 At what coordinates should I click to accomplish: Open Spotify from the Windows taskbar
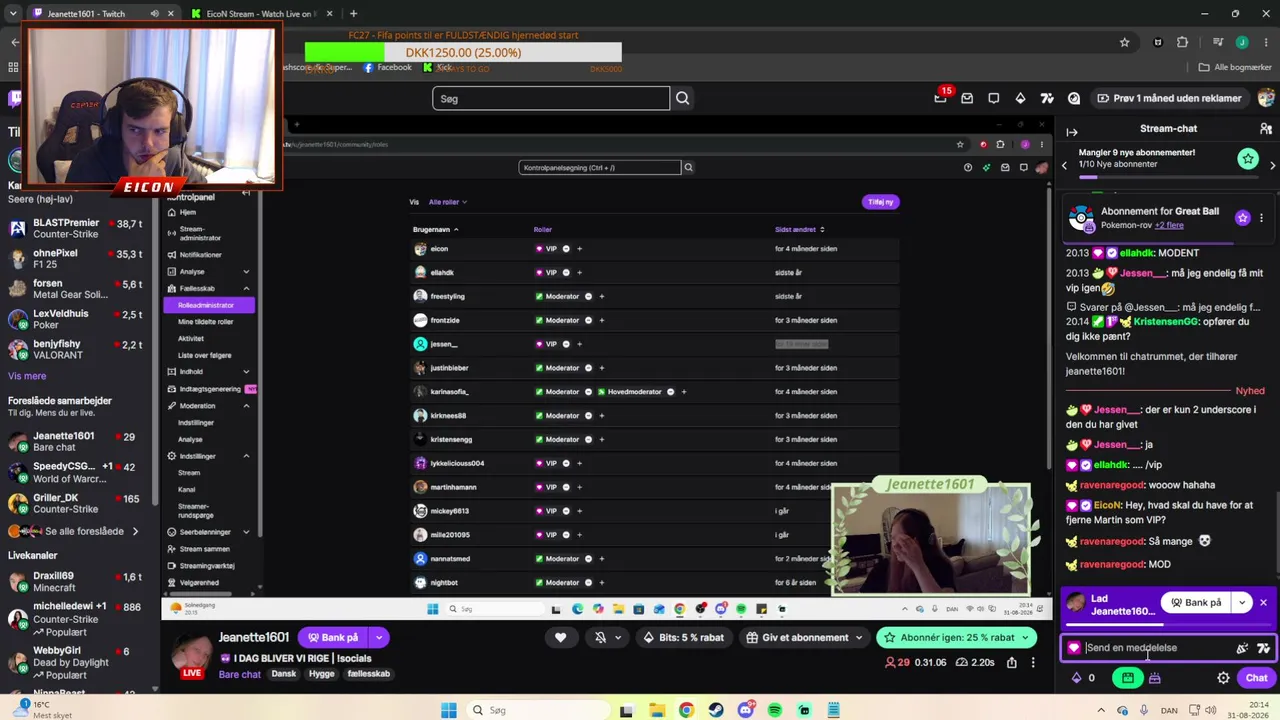coord(775,710)
